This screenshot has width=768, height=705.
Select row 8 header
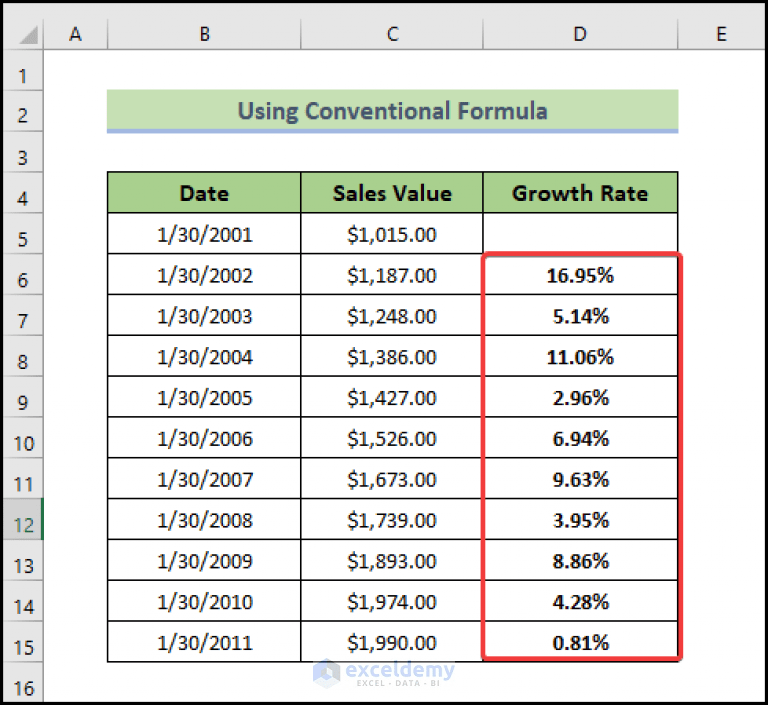[23, 356]
